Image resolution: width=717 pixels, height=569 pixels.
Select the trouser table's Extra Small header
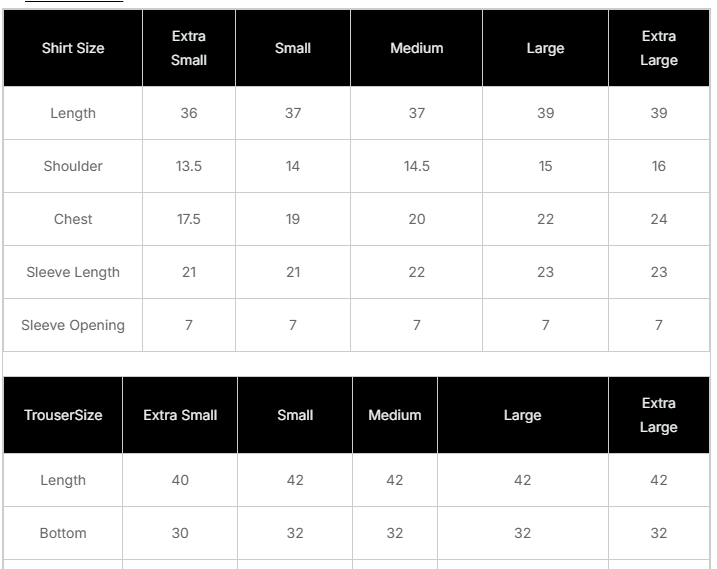(180, 415)
